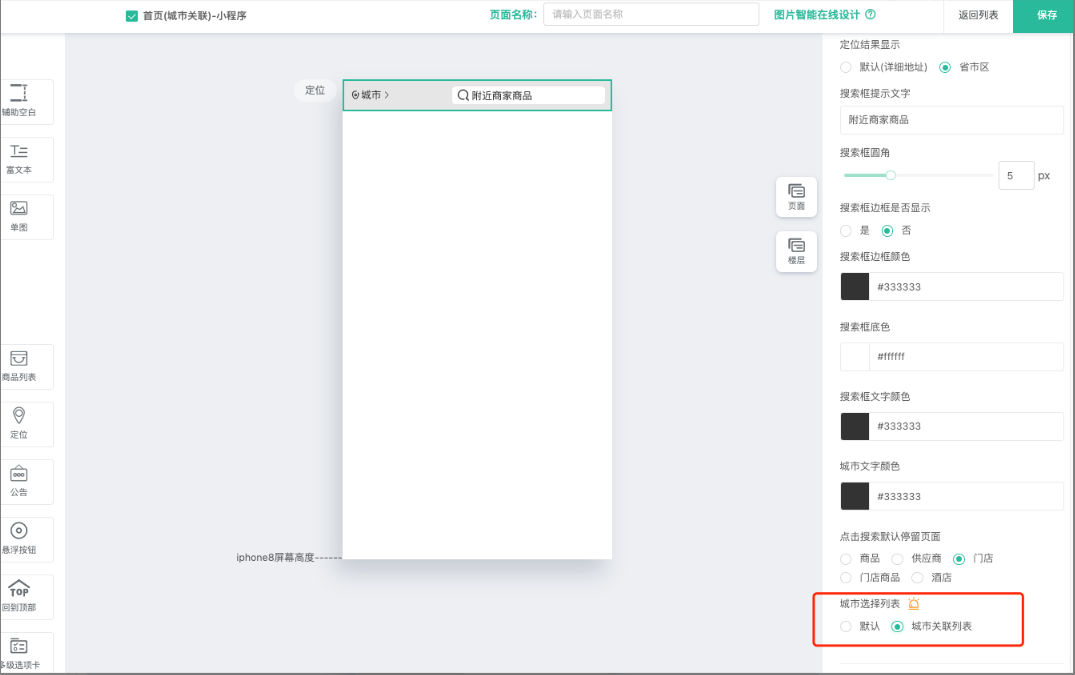The width and height of the screenshot is (1075, 675).
Task: Insert the 商品列表 product list component
Action: pyautogui.click(x=19, y=366)
